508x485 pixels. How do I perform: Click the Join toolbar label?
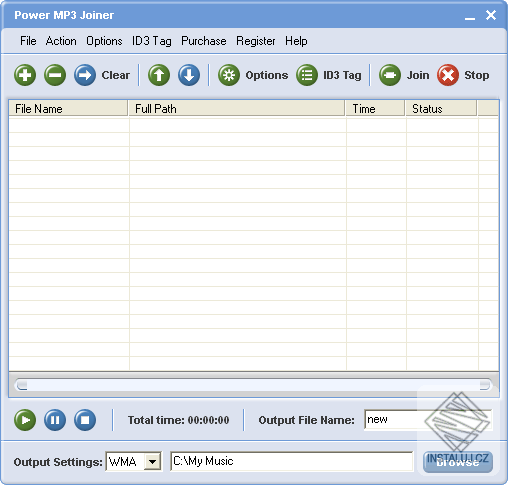click(x=418, y=75)
